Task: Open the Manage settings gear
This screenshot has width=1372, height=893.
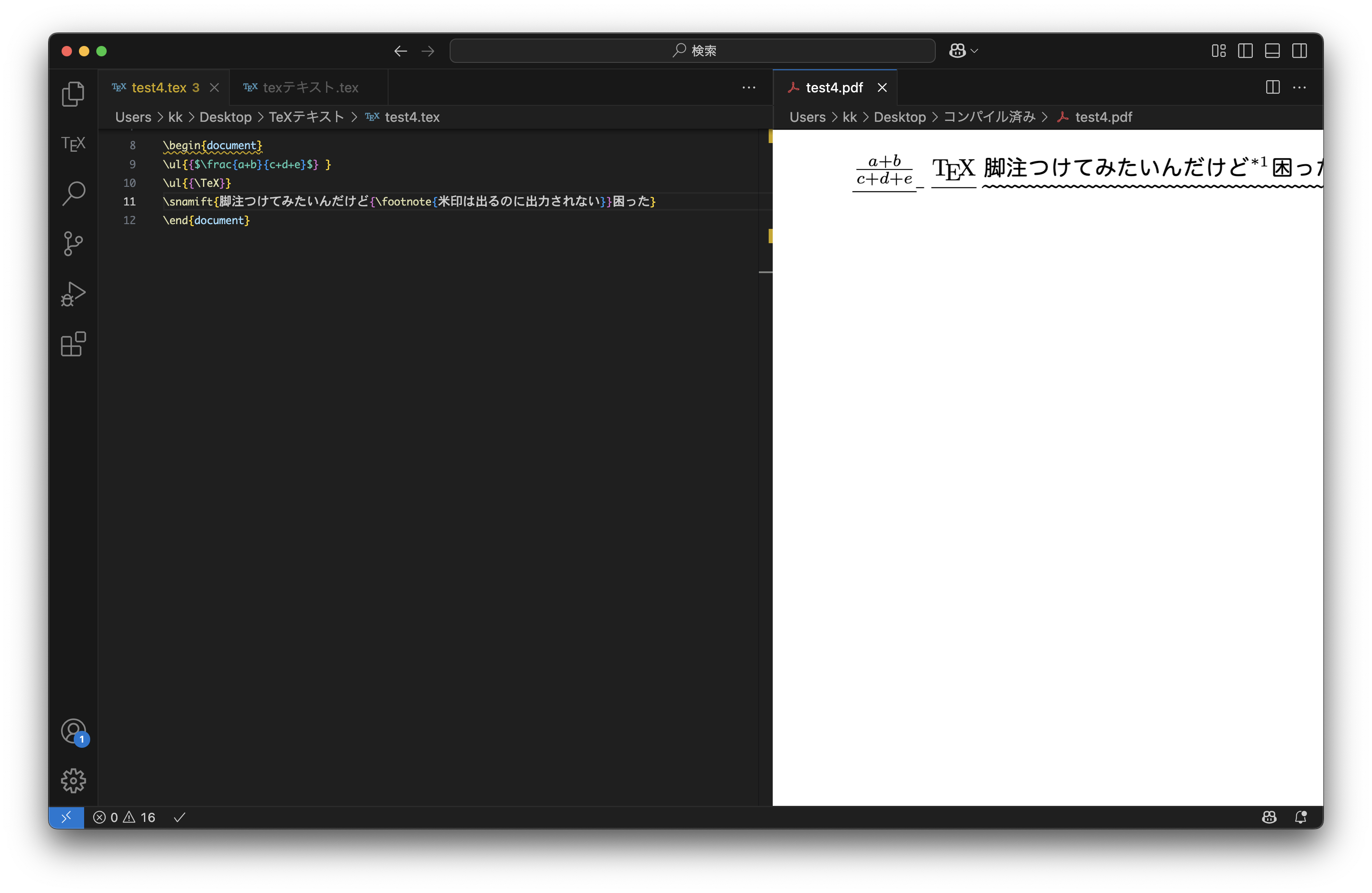Action: tap(73, 781)
